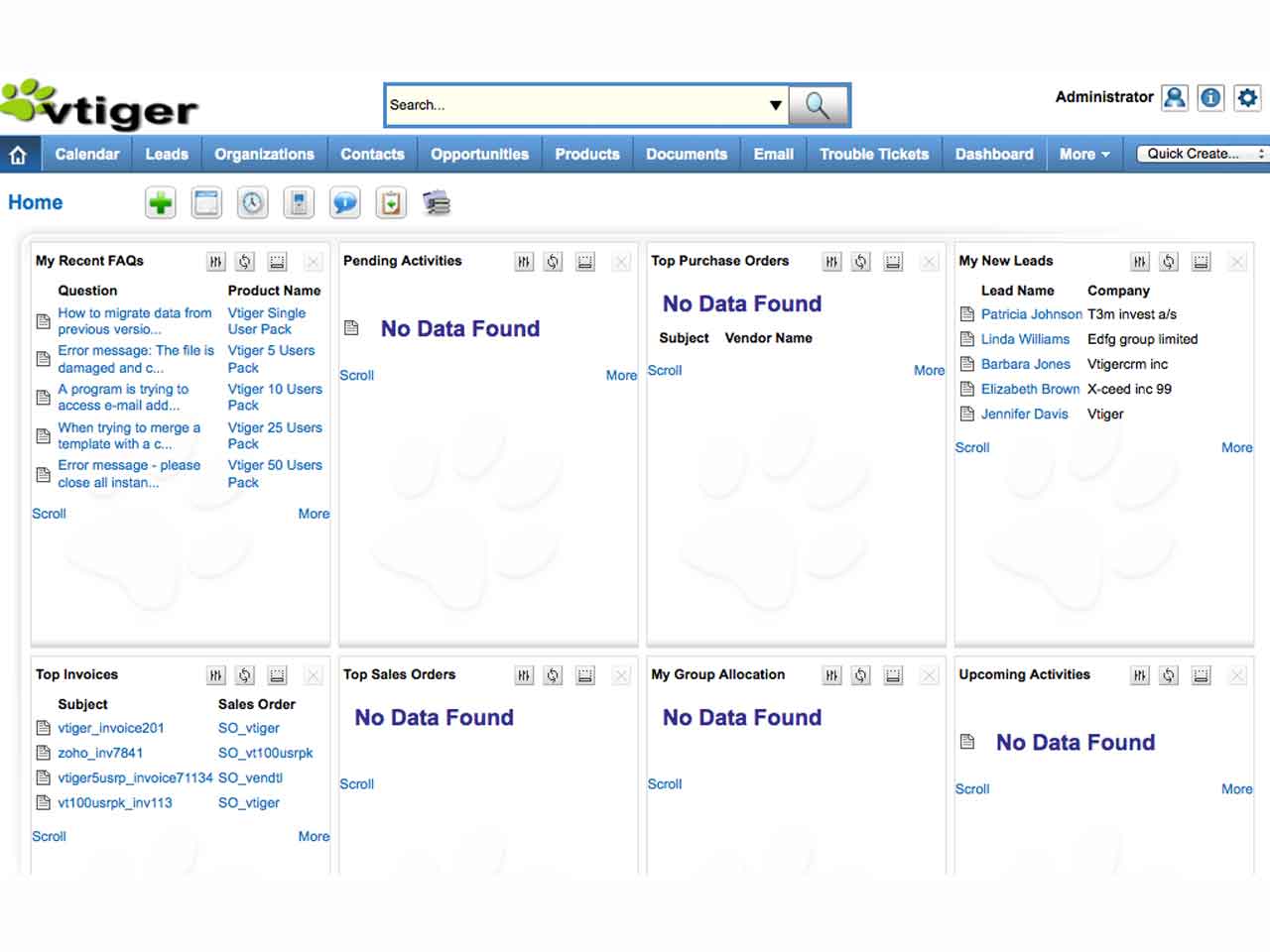Screen dimensions: 1270x952
Task: Open the Opportunities tab
Action: coord(479,155)
